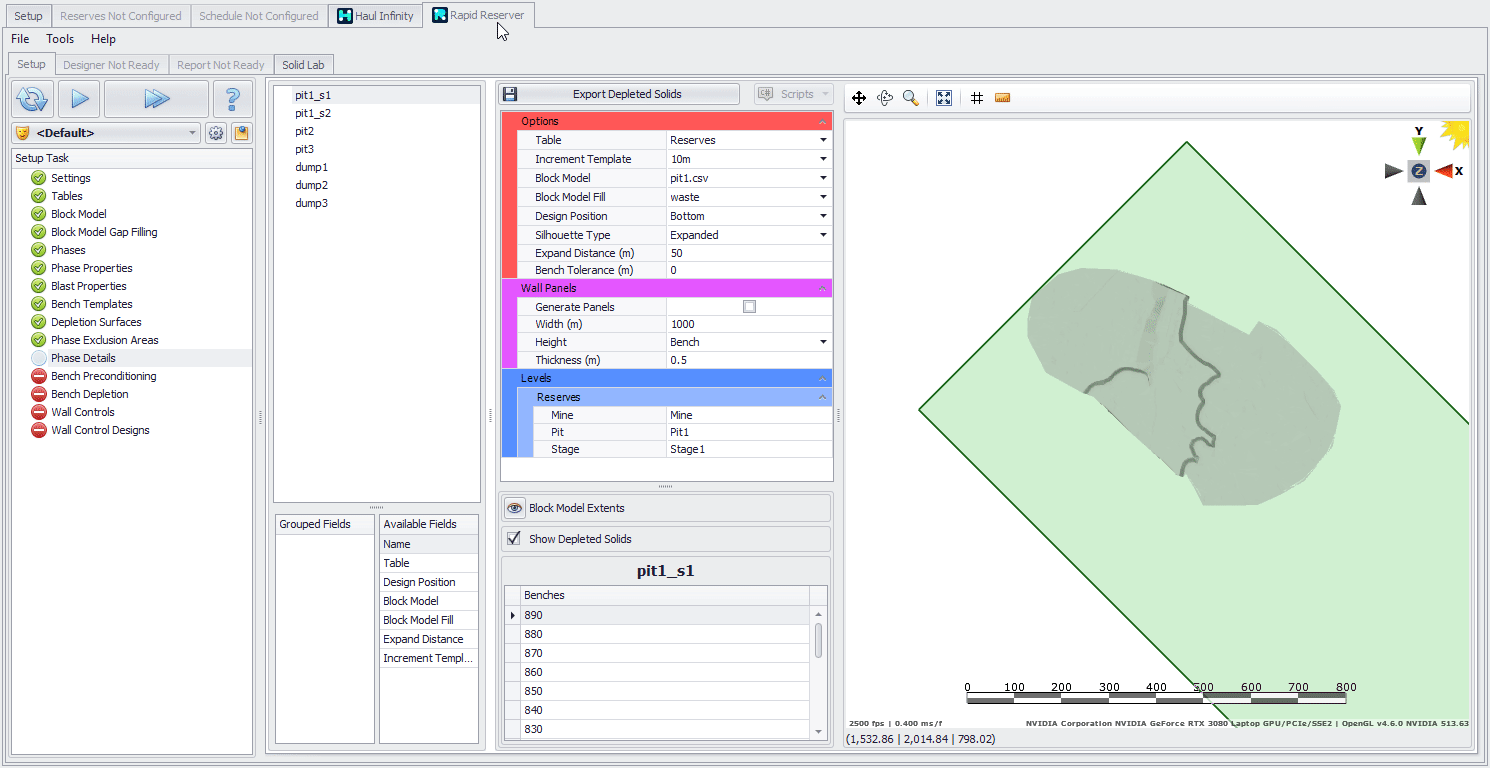Open the Silhouette Type dropdown
The width and height of the screenshot is (1490, 768).
click(x=823, y=235)
